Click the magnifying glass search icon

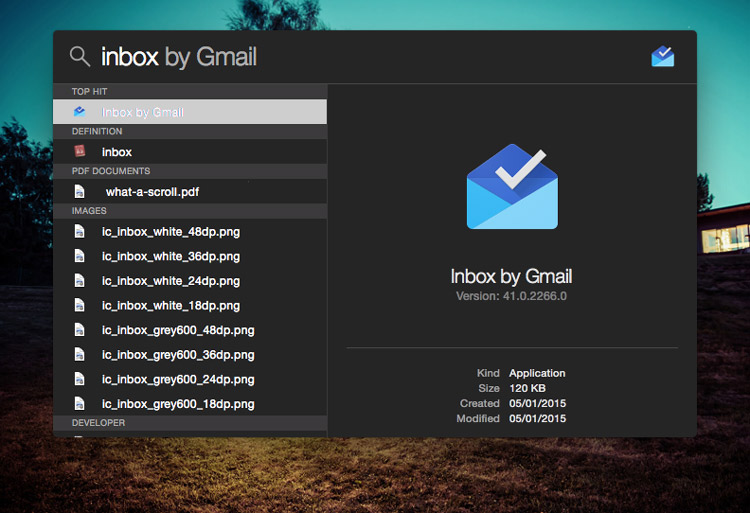80,57
